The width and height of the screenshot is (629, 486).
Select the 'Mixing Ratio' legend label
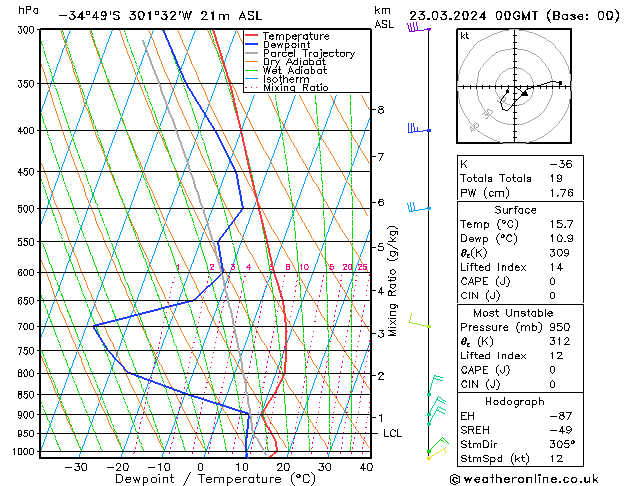click(296, 87)
